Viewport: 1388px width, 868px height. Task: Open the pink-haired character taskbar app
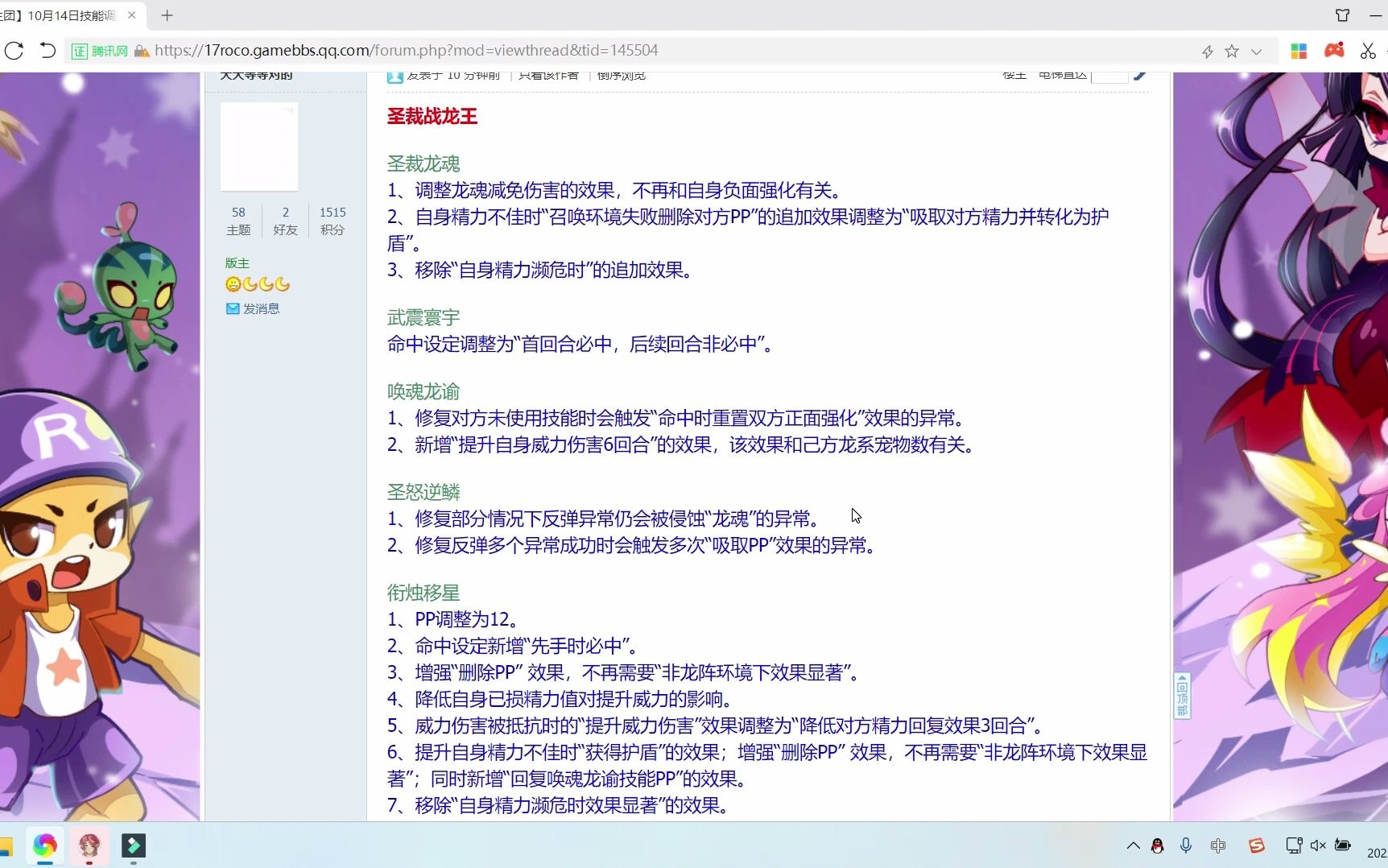pos(89,845)
